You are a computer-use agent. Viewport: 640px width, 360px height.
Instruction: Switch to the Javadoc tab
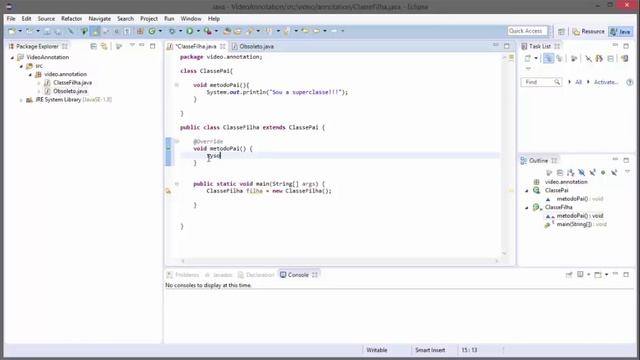coord(222,275)
